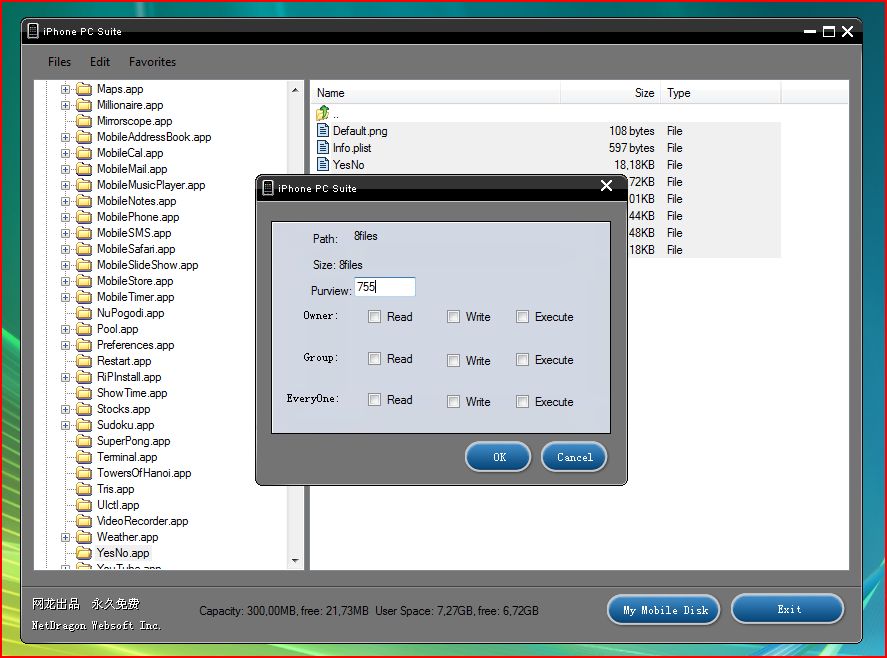Viewport: 887px width, 658px height.
Task: Sort file list by Type column
Action: 721,93
